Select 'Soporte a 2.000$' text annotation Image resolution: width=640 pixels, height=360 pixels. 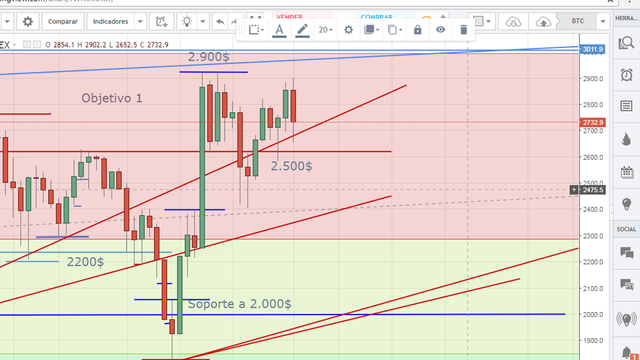click(x=240, y=304)
